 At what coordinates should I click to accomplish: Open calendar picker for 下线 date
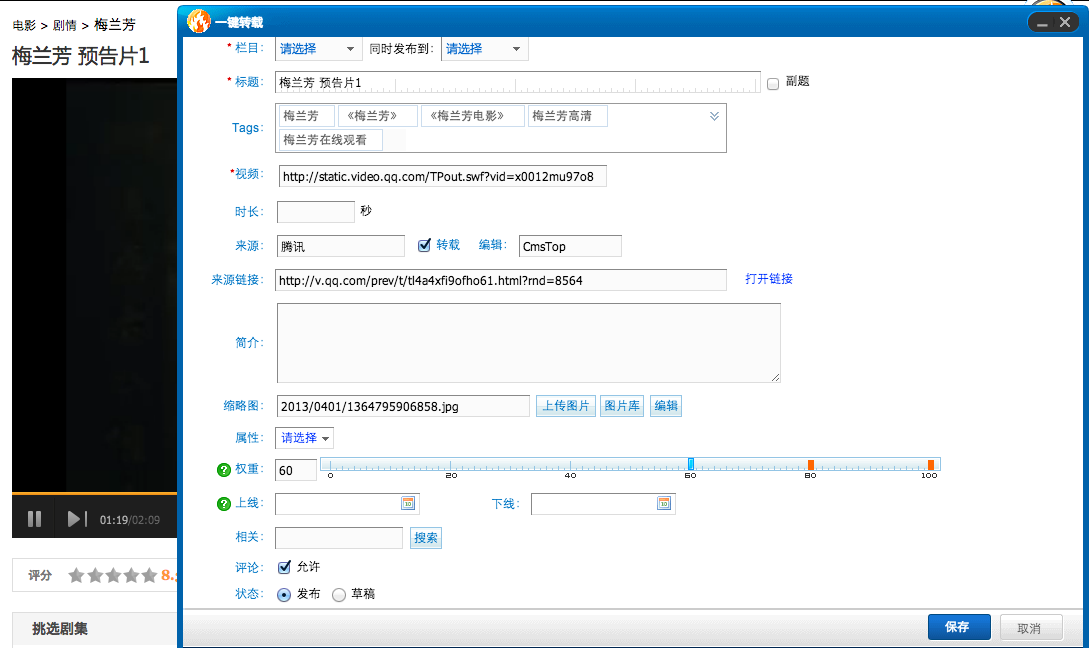[664, 504]
